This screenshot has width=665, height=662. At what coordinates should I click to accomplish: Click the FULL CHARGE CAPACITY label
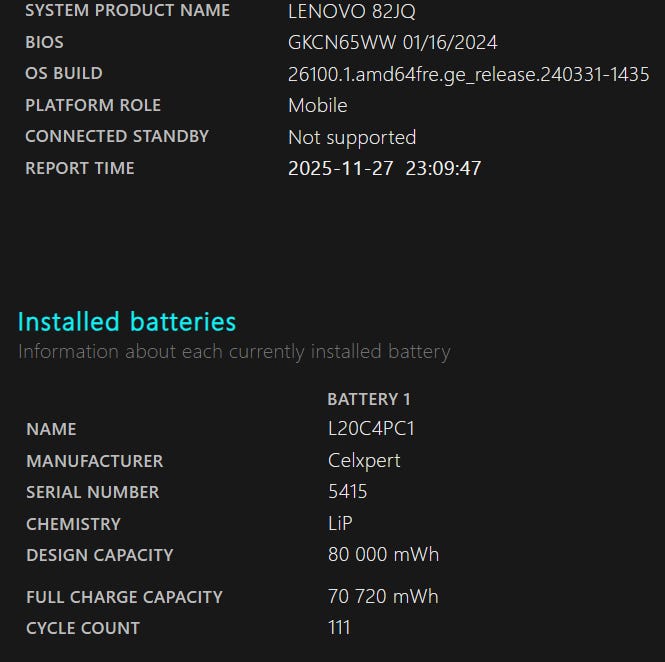click(124, 597)
